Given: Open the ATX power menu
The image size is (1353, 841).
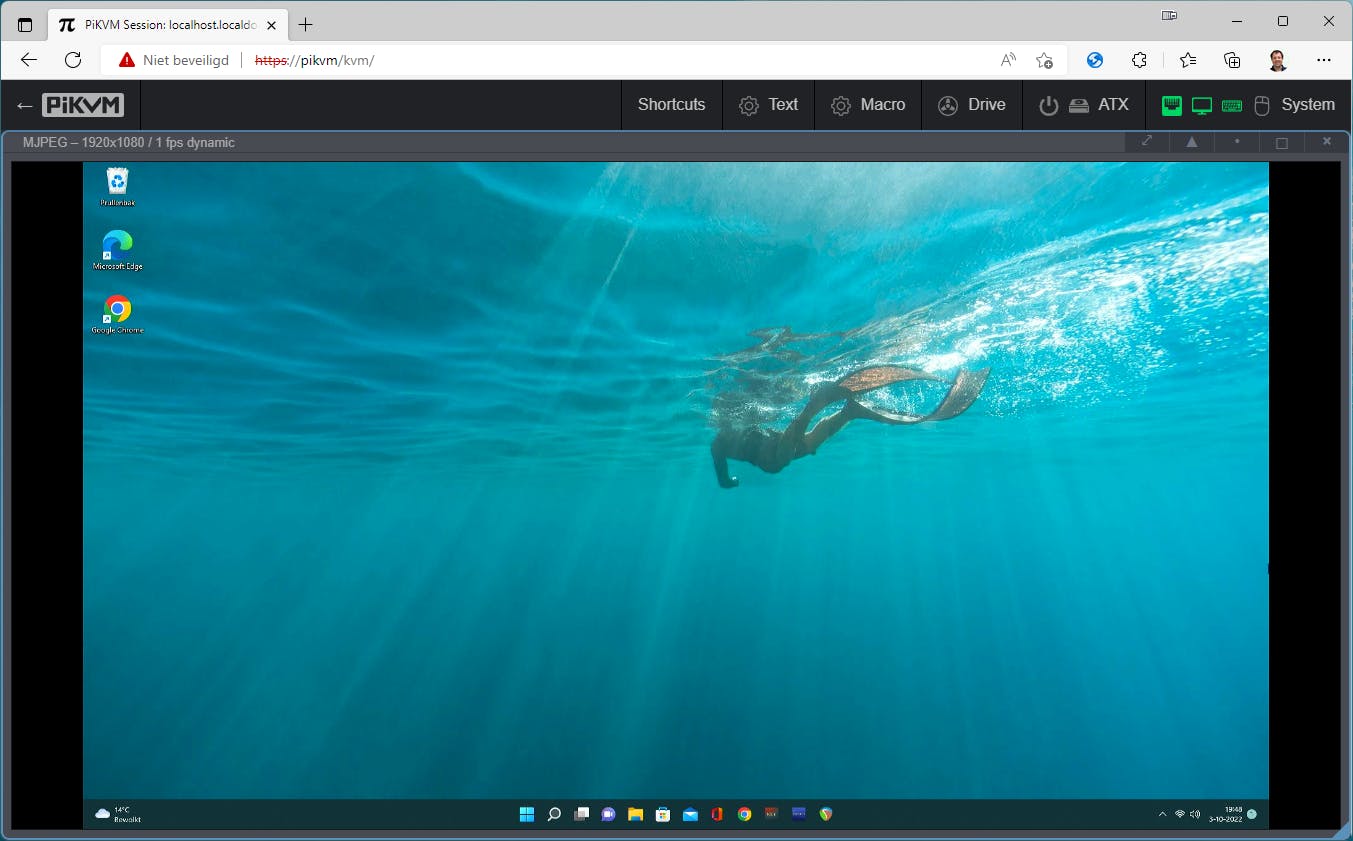Looking at the screenshot, I should 1083,105.
